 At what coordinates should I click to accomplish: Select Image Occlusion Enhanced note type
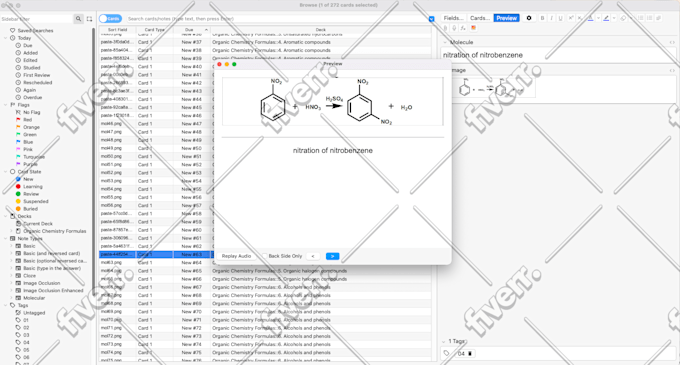53,290
